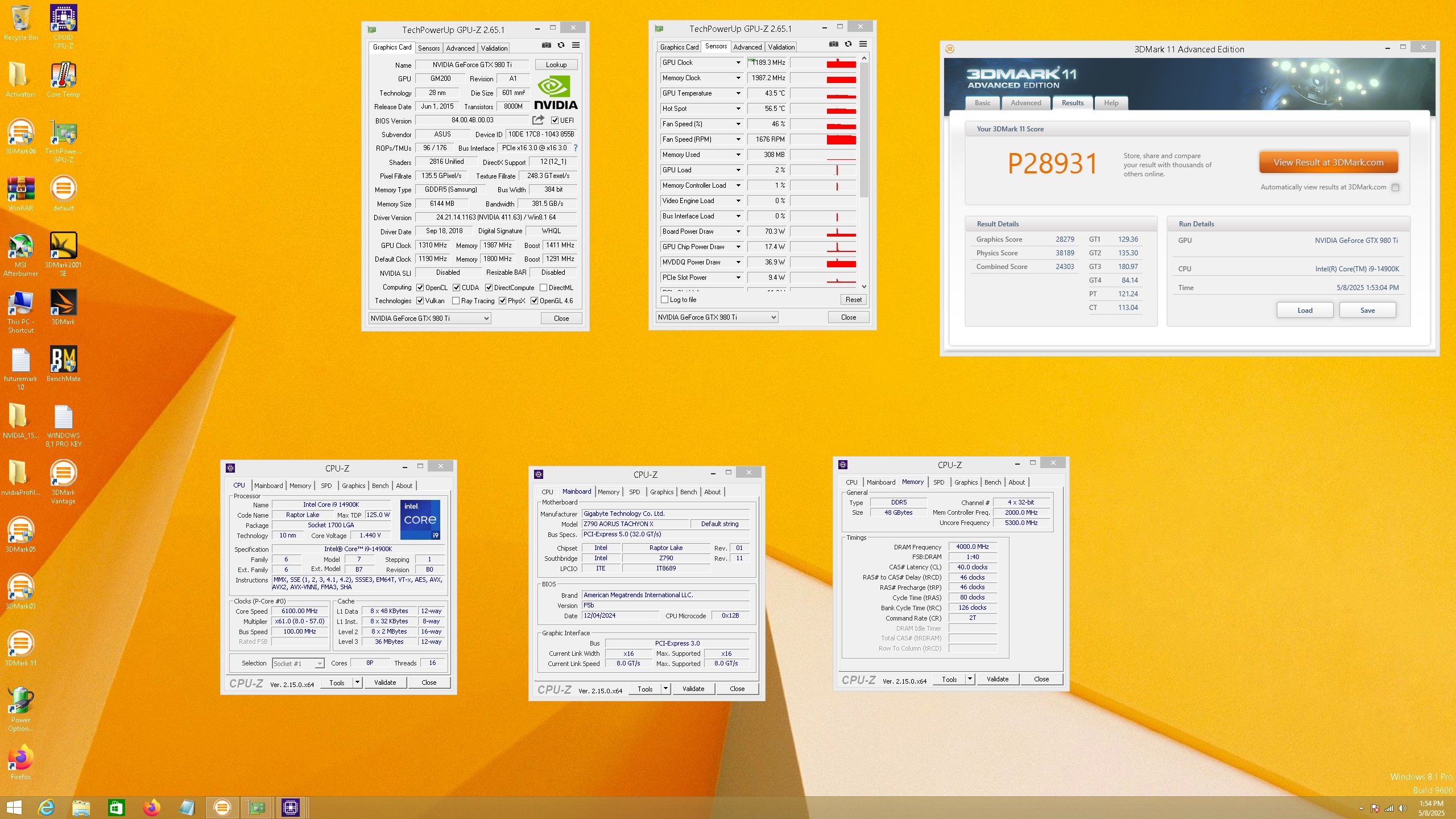Click Validate in CPU-Z Mainboard window
The height and width of the screenshot is (819, 1456).
(693, 689)
